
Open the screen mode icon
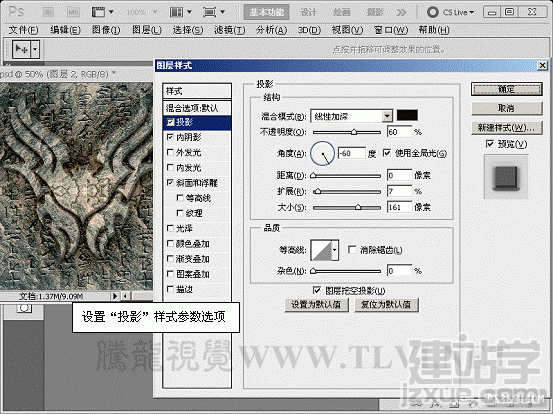pyautogui.click(x=214, y=12)
